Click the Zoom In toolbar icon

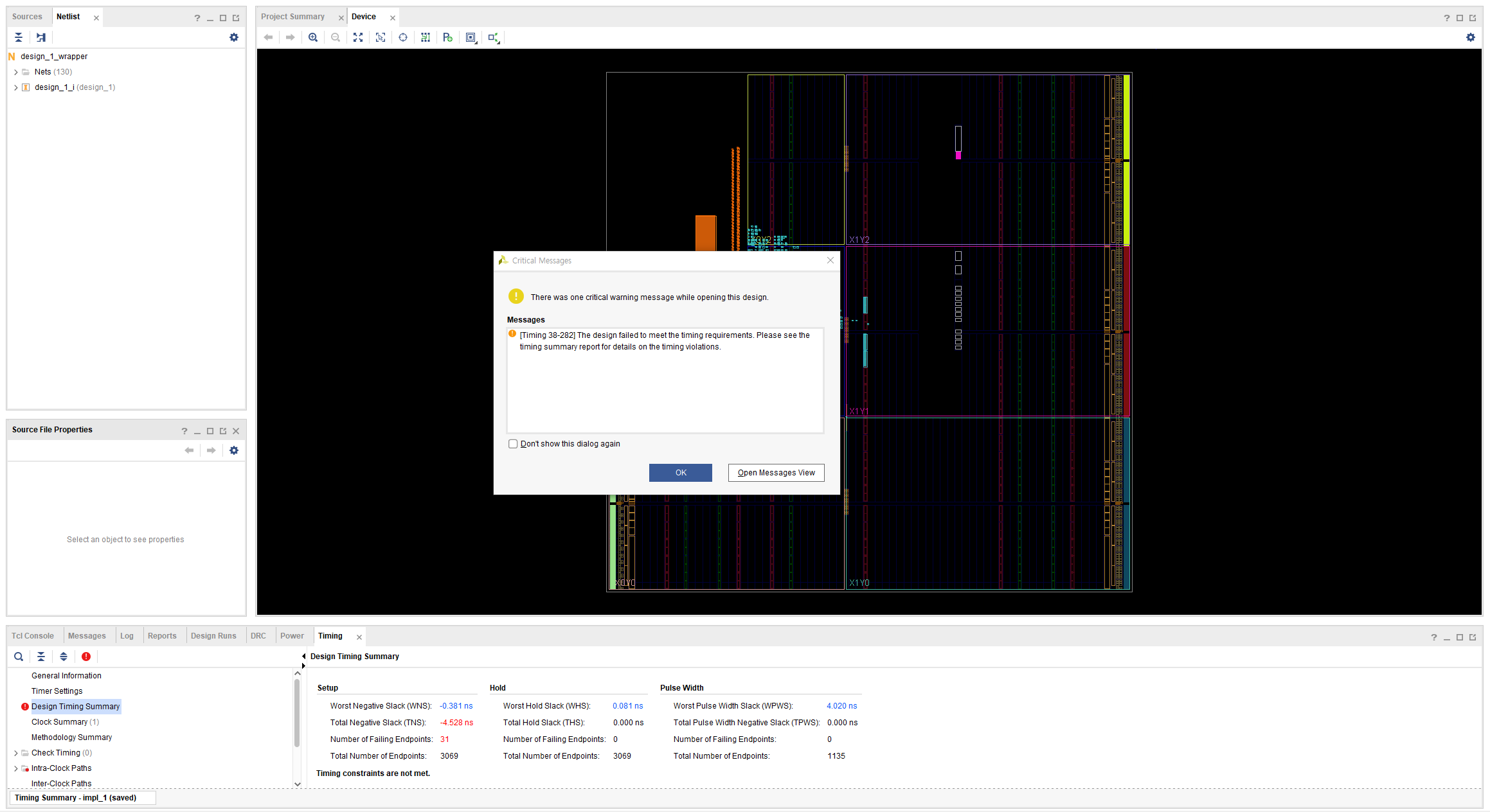coord(313,37)
